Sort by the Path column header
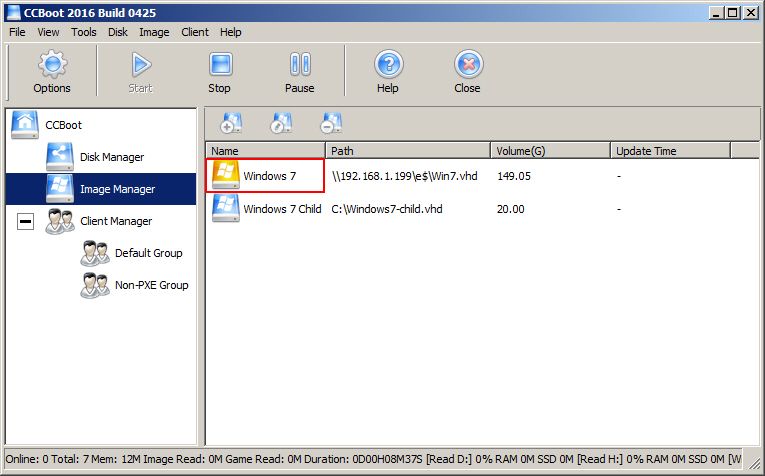 point(408,151)
